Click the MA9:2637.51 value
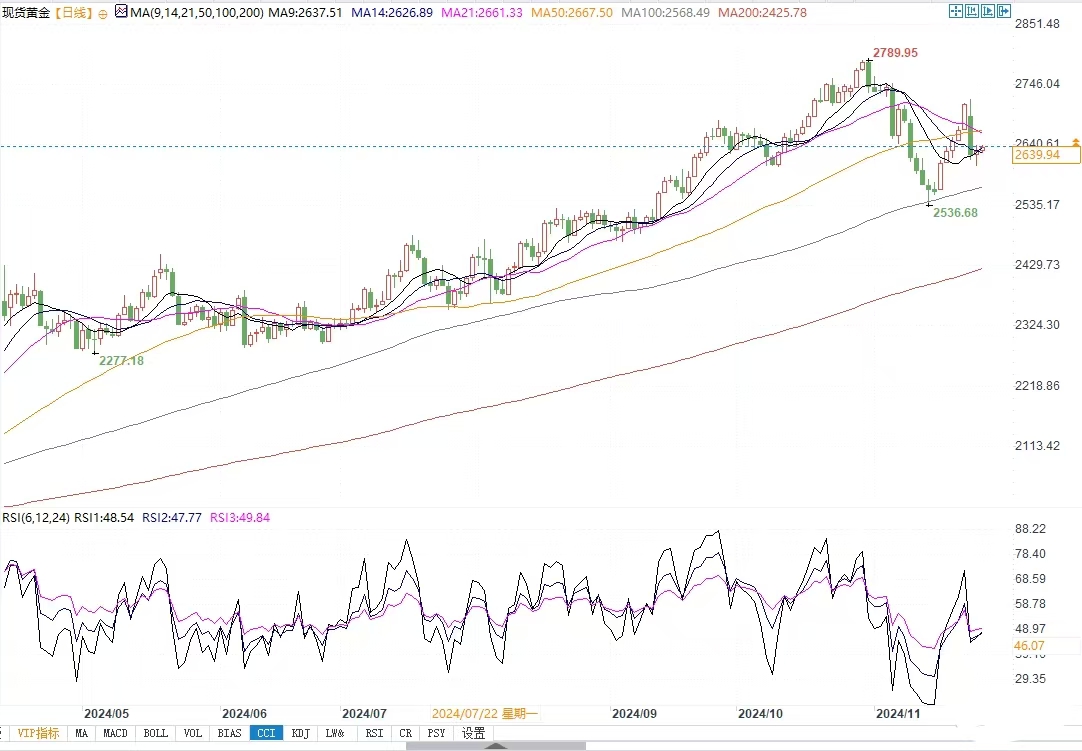Image resolution: width=1082 pixels, height=751 pixels. point(305,12)
